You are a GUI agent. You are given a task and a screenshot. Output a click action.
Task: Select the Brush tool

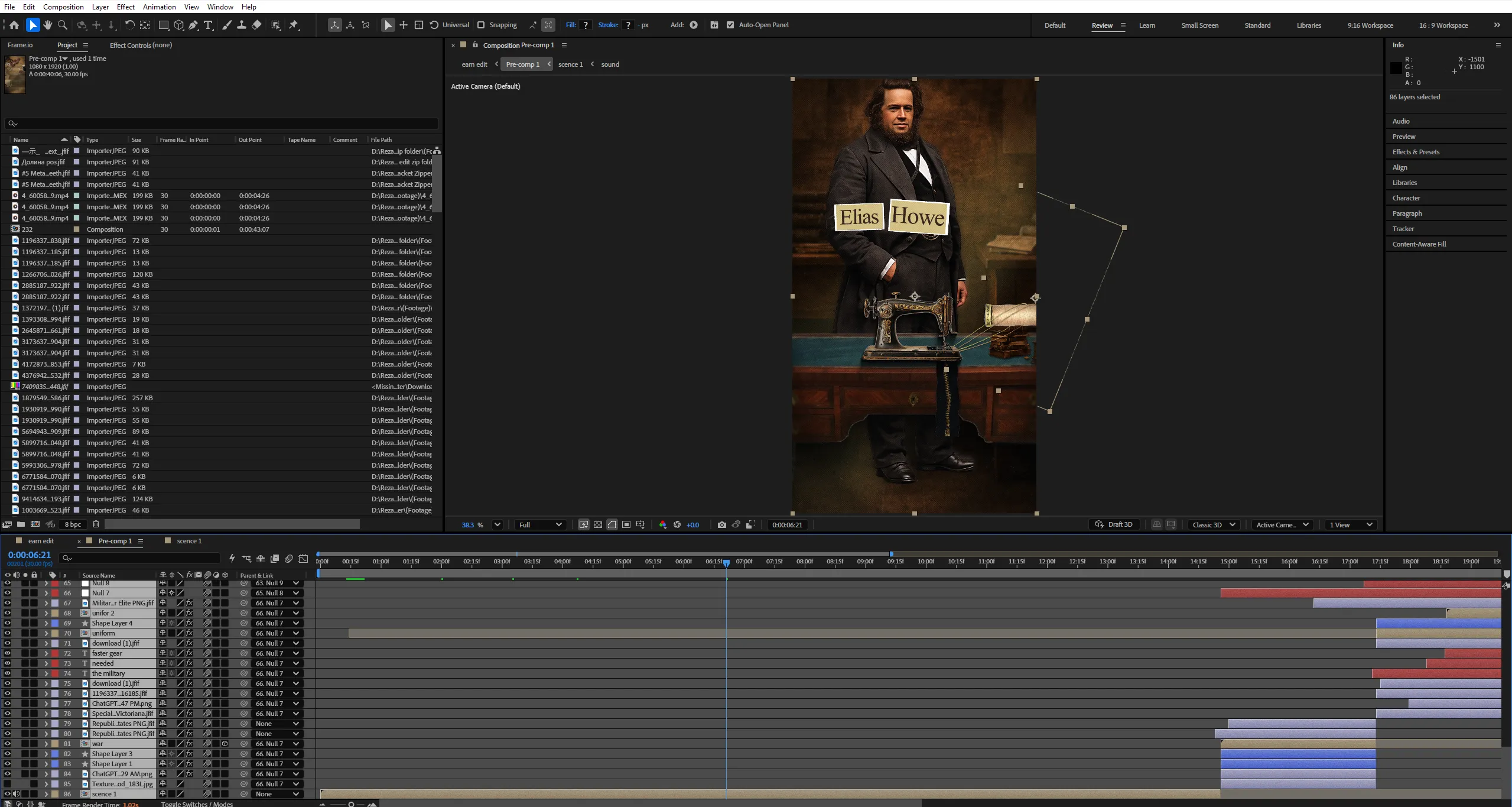(x=226, y=25)
